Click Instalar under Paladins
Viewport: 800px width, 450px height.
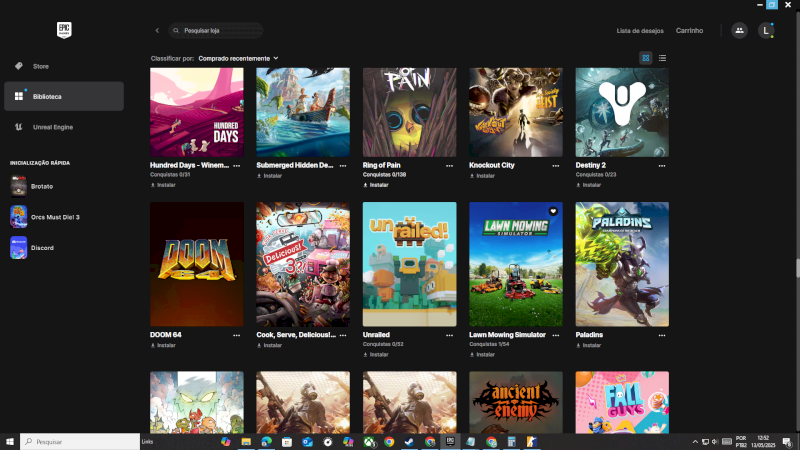[x=589, y=345]
